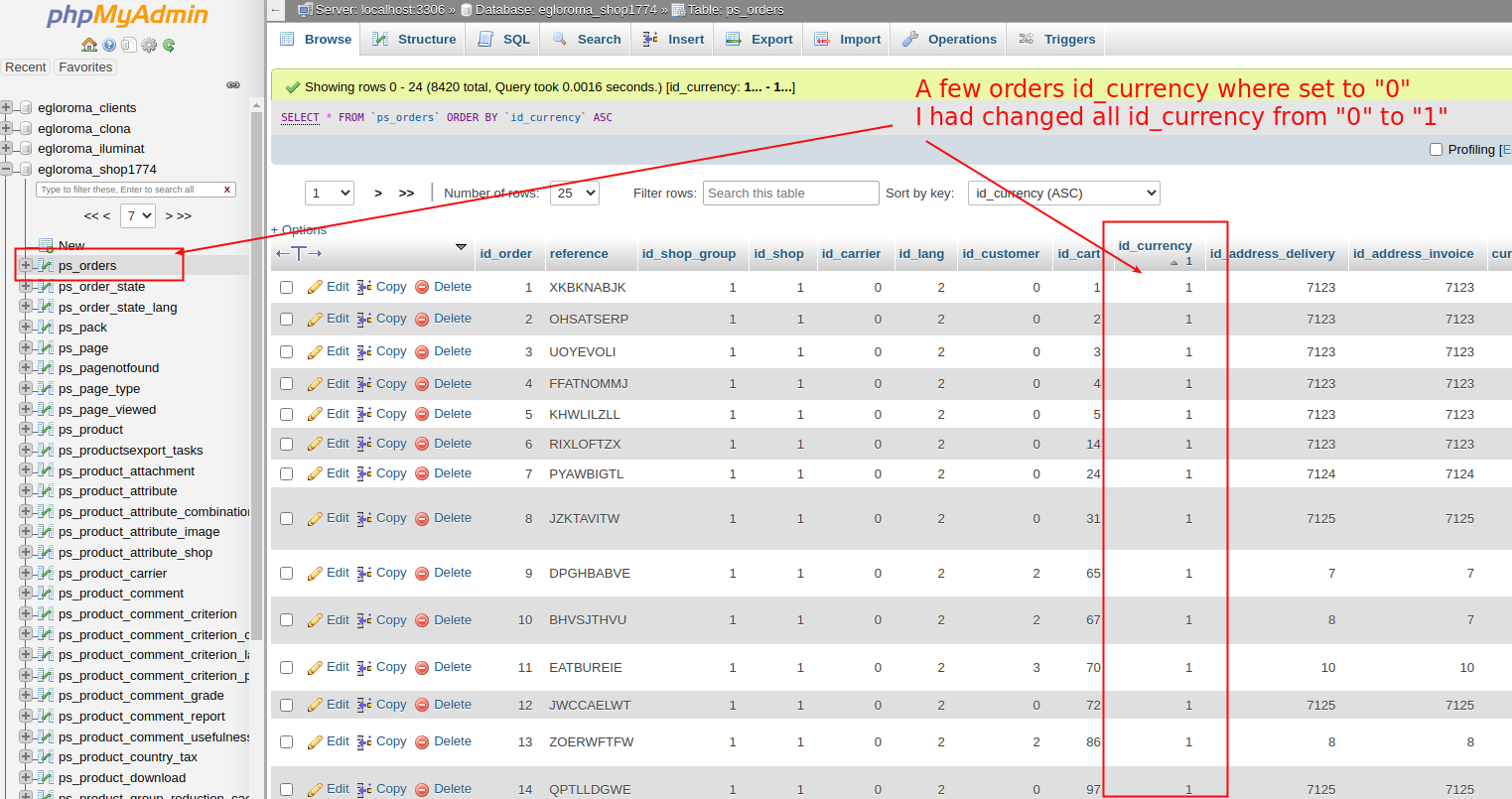Click the red Delete icon for EATBUREIE

coord(422,667)
